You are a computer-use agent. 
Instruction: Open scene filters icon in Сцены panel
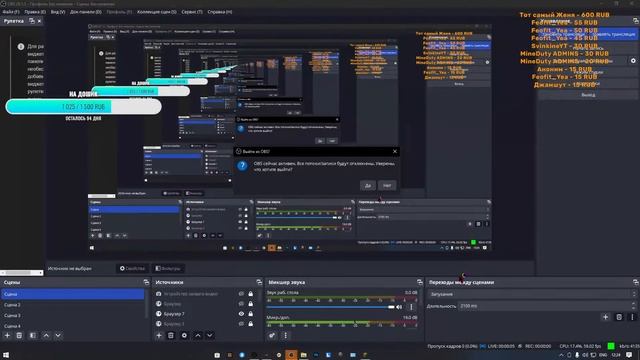coord(33,336)
